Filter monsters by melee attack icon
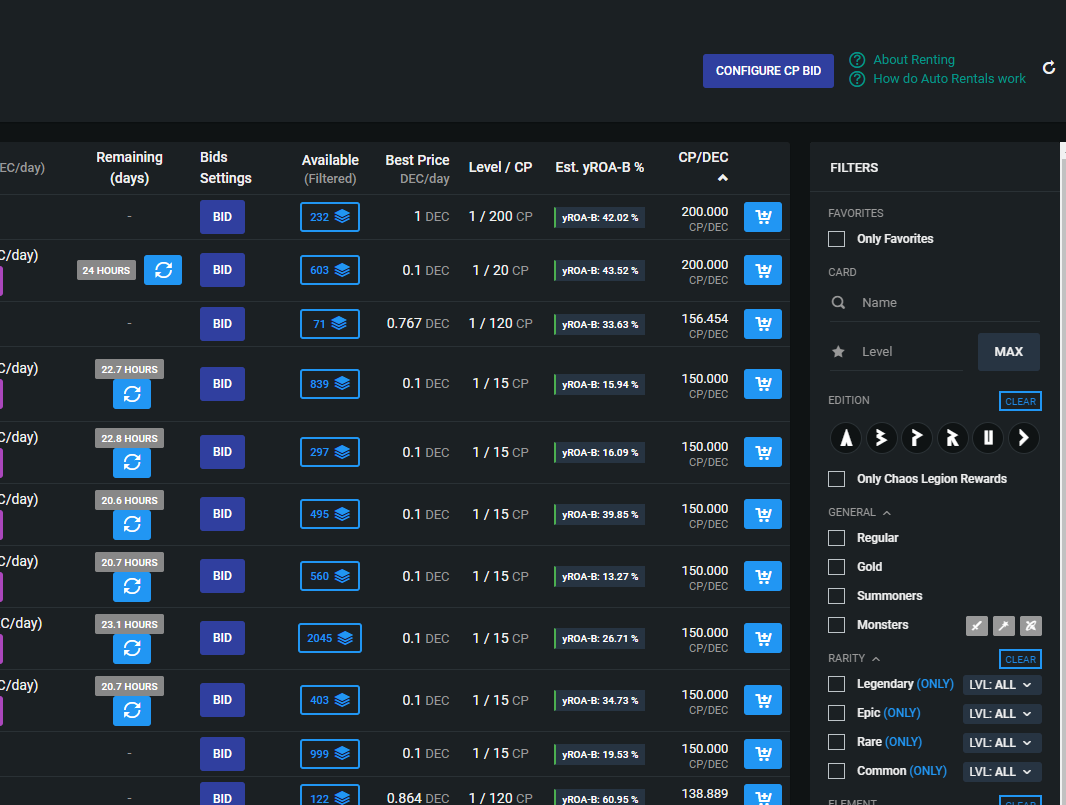This screenshot has width=1066, height=805. pyautogui.click(x=977, y=626)
